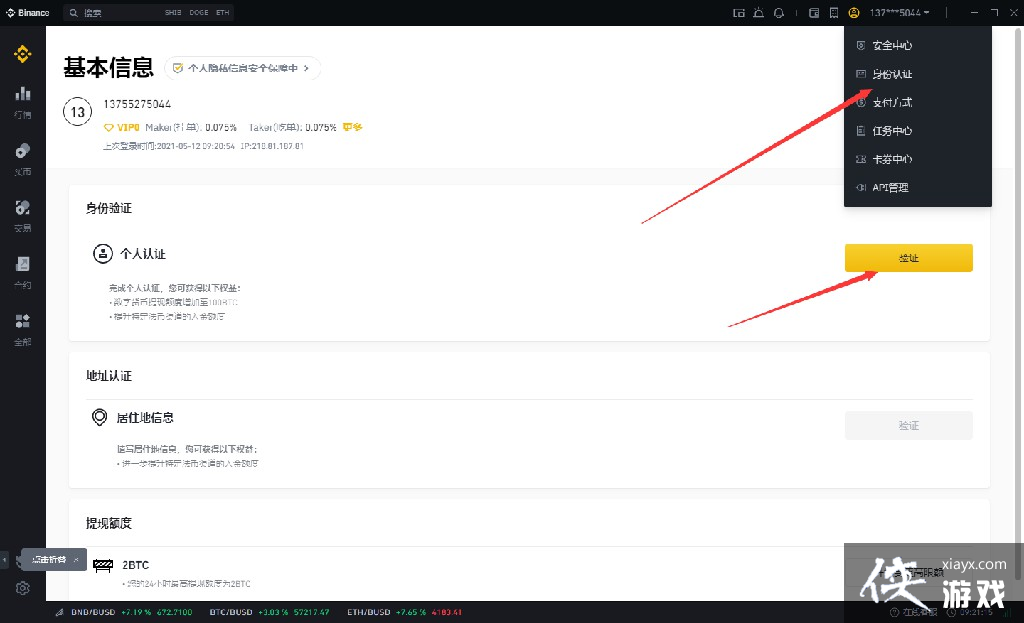The width and height of the screenshot is (1024, 623).
Task: Select 身份认证 from the account menu
Action: point(891,74)
